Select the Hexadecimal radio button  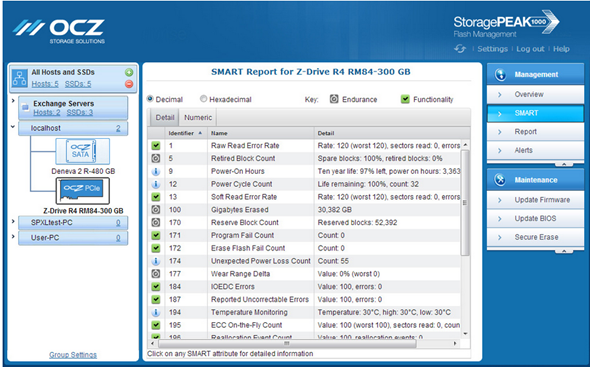[204, 99]
